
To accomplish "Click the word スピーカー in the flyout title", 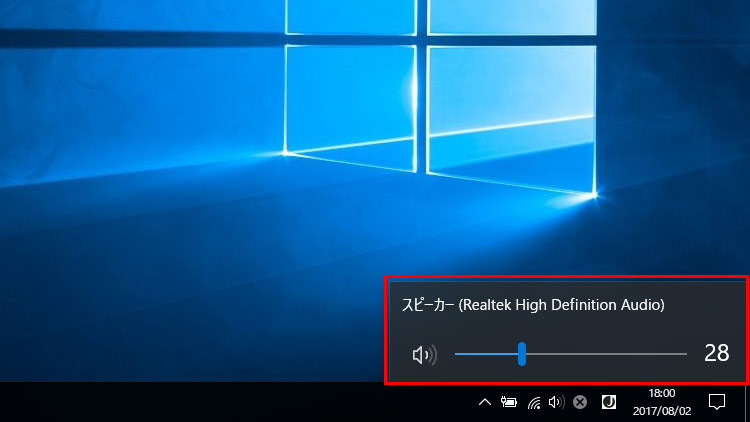I will click(x=428, y=304).
